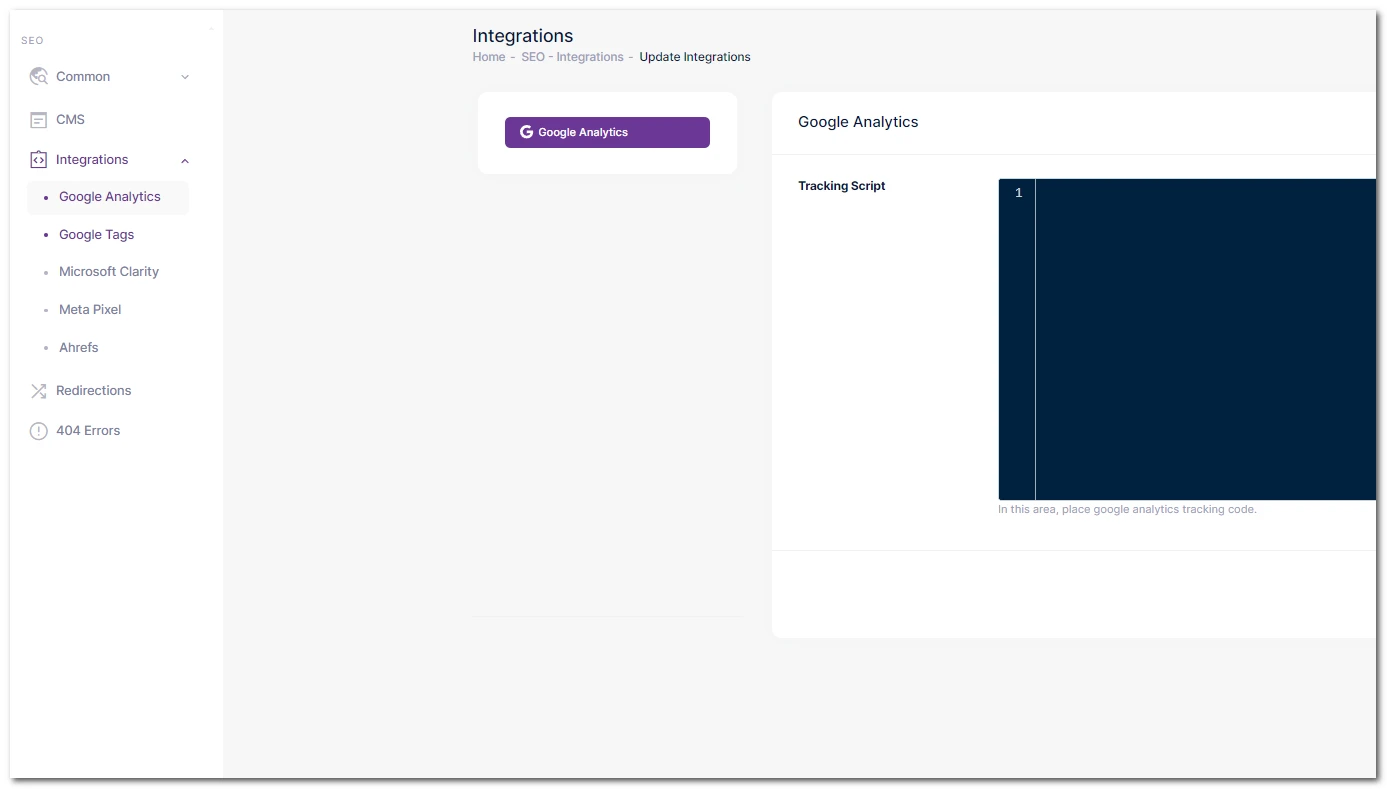This screenshot has width=1387, height=789.
Task: Open Microsoft Clarity integration
Action: click(108, 272)
